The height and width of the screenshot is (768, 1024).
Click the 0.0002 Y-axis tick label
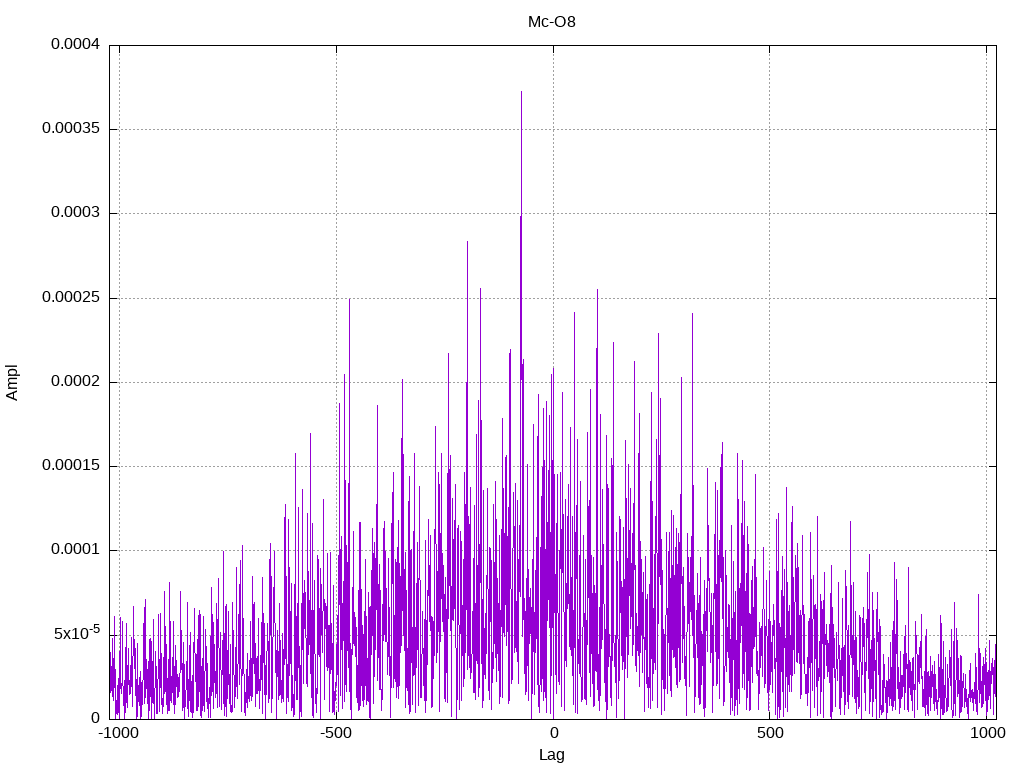[x=76, y=381]
